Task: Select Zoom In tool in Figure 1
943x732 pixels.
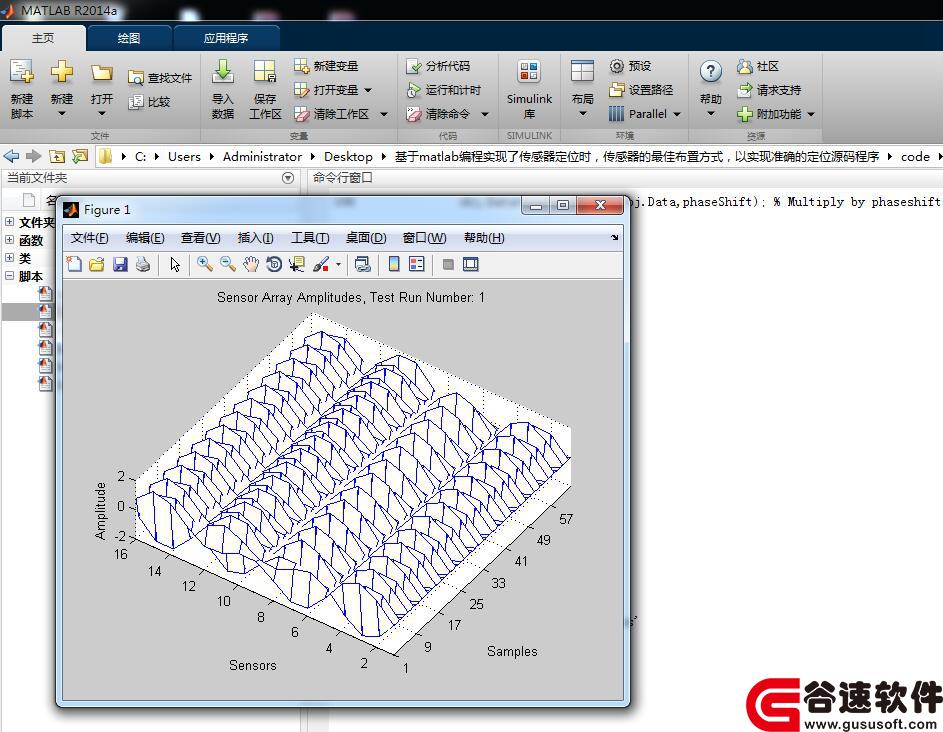Action: coord(205,264)
